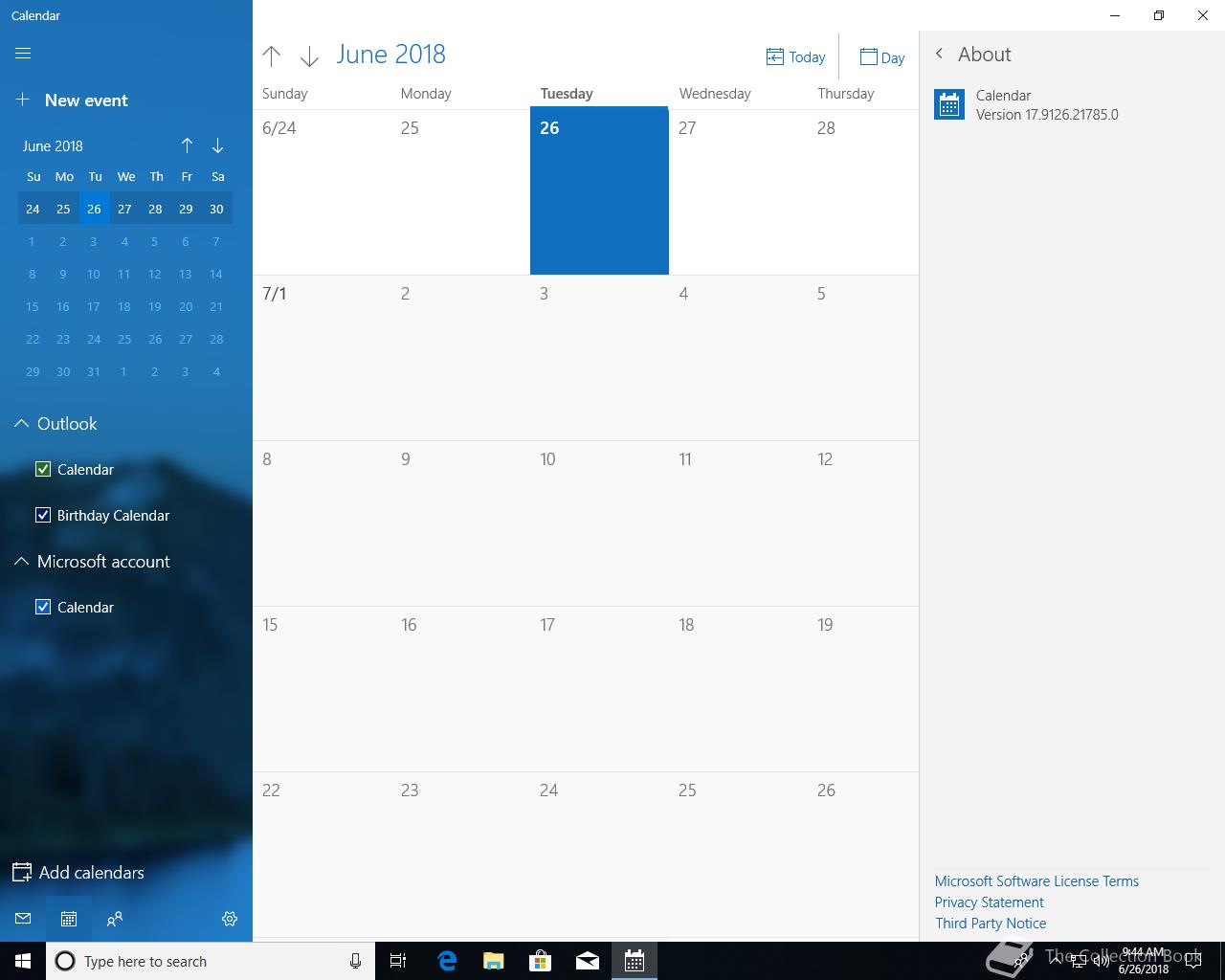Open Mail app from taskbar

[588, 961]
